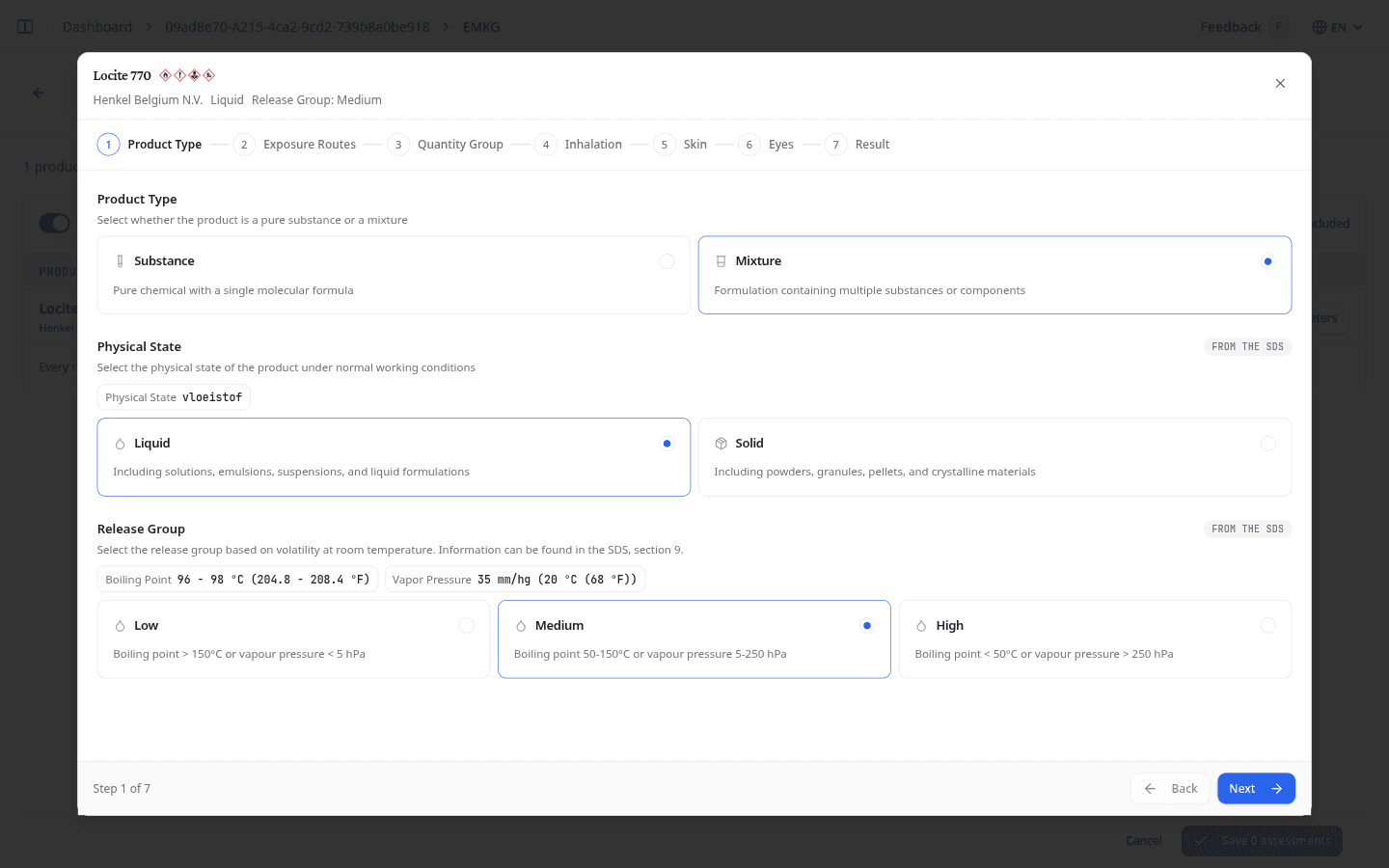Select the Substance radio button
The image size is (1389, 868).
pos(667,261)
